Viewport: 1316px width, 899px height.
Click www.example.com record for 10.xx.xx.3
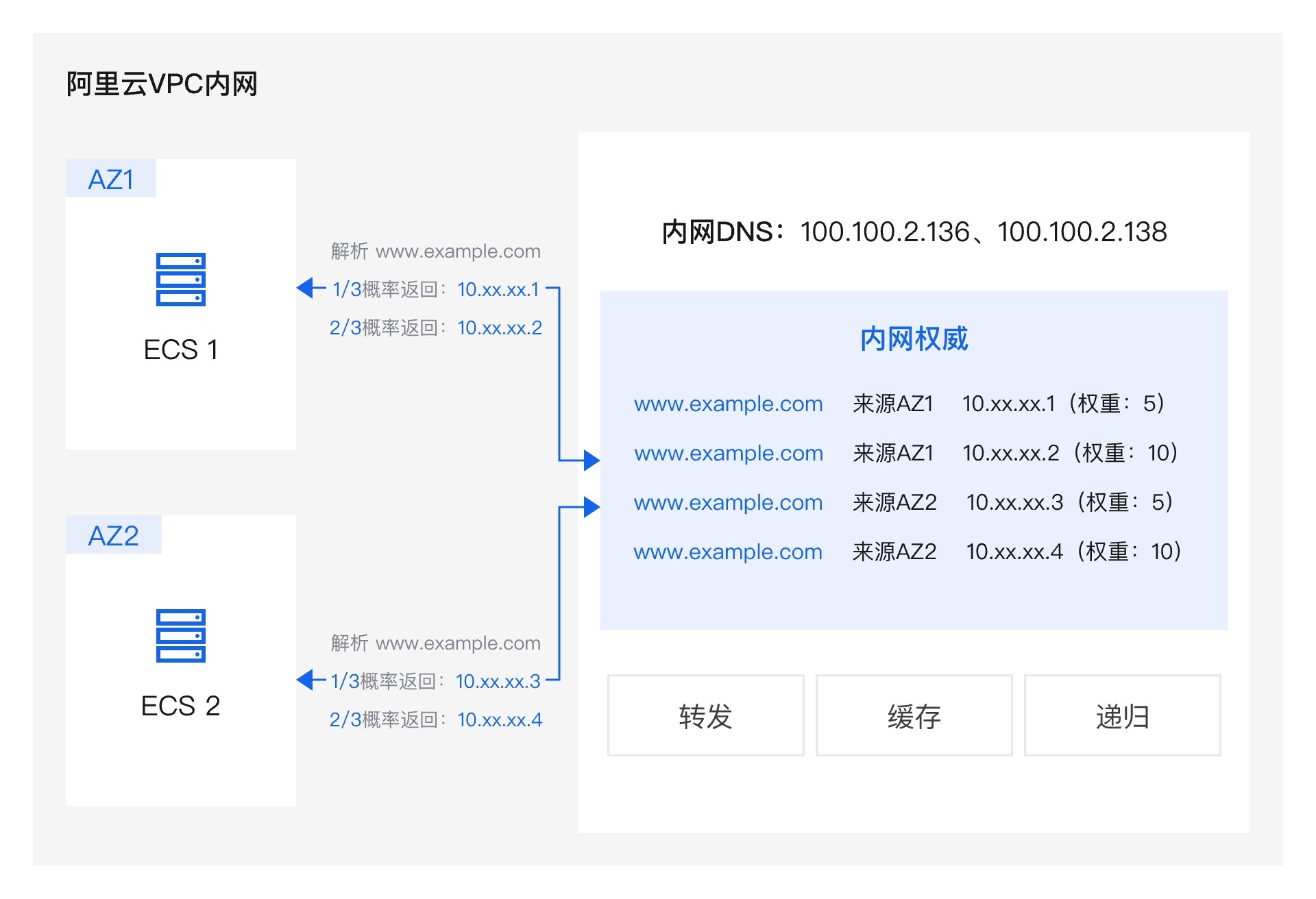click(x=728, y=502)
